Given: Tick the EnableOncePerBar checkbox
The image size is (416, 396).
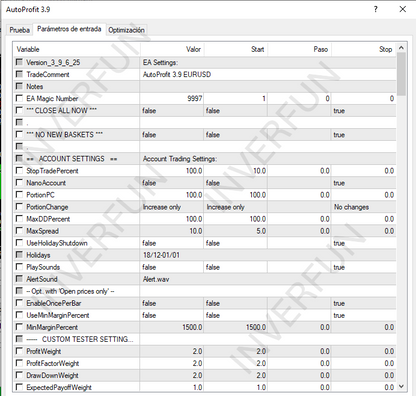Looking at the screenshot, I should tap(19, 303).
